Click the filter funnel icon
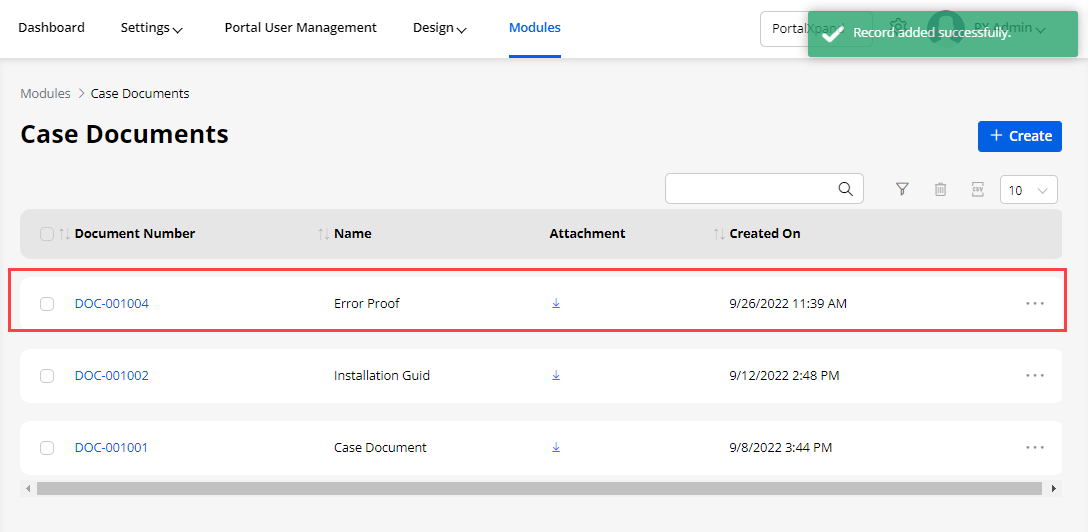Viewport: 1088px width, 532px height. coord(902,189)
